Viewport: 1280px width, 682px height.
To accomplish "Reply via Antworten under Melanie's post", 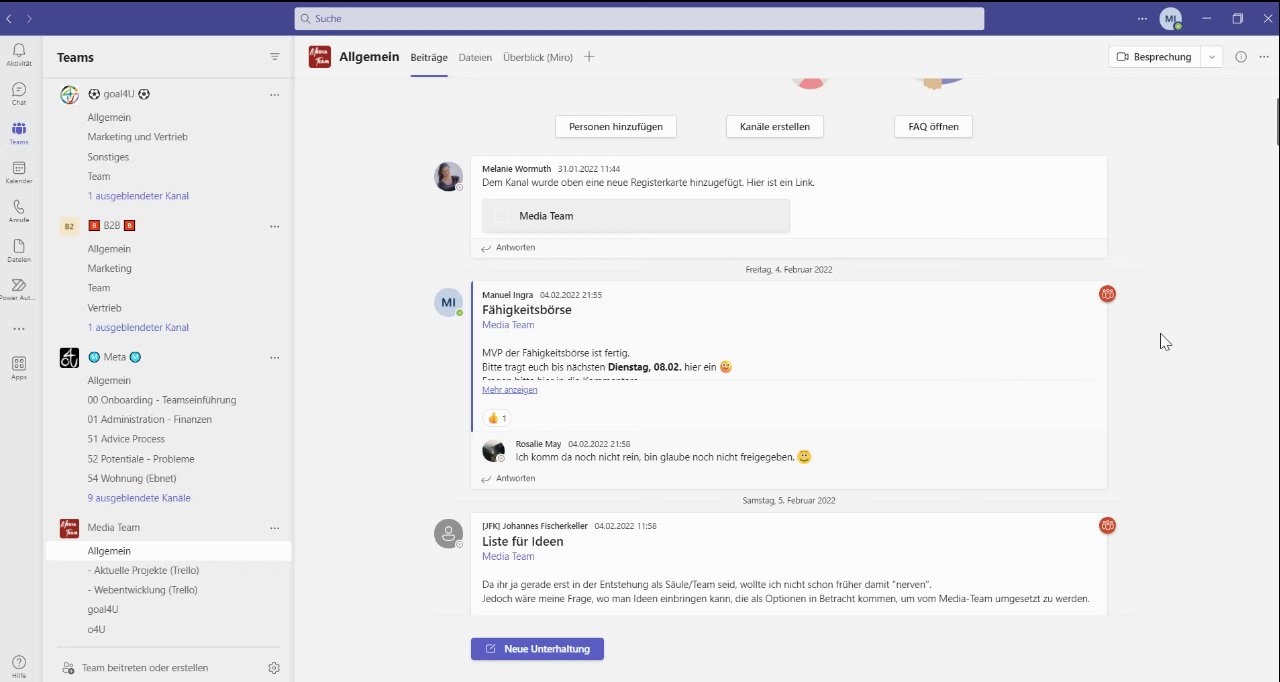I will click(x=508, y=247).
